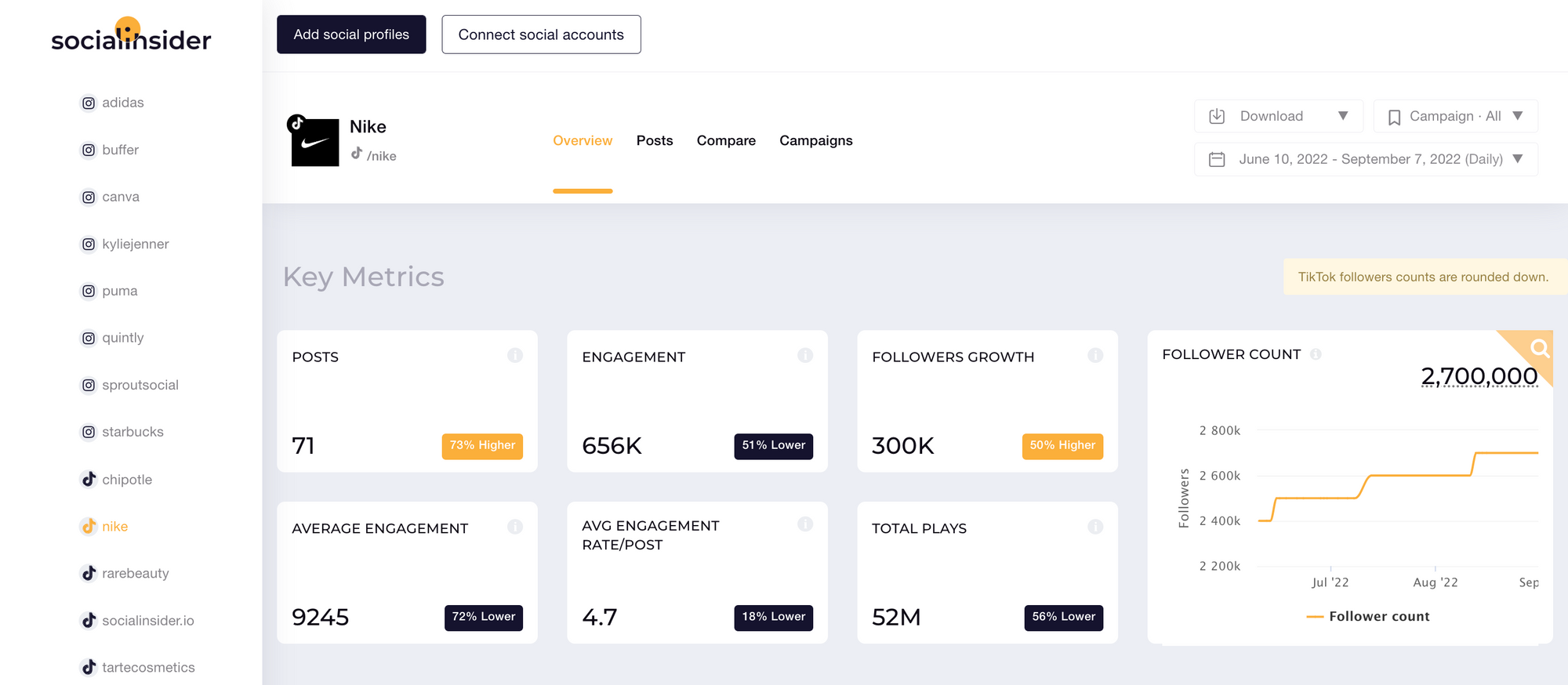
Task: Open the tartecosmetics profile link
Action: click(x=148, y=668)
